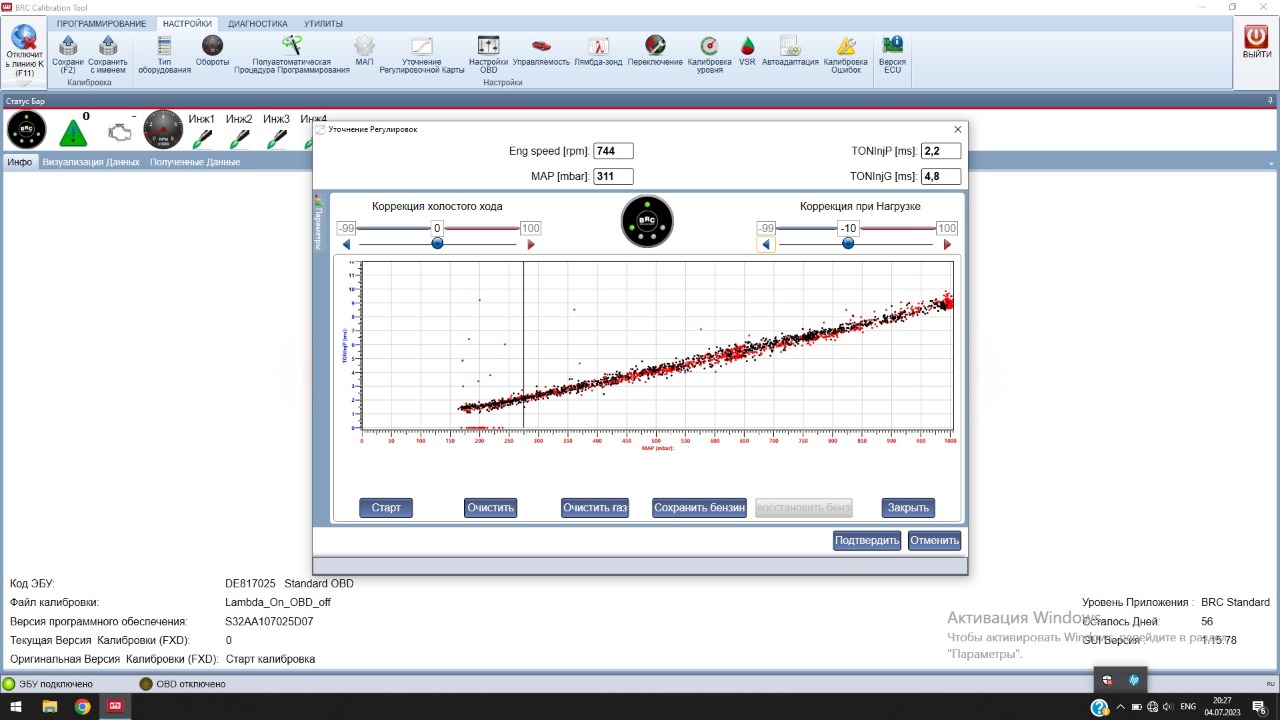Click the Очистить газ button
This screenshot has width=1280, height=720.
(595, 508)
